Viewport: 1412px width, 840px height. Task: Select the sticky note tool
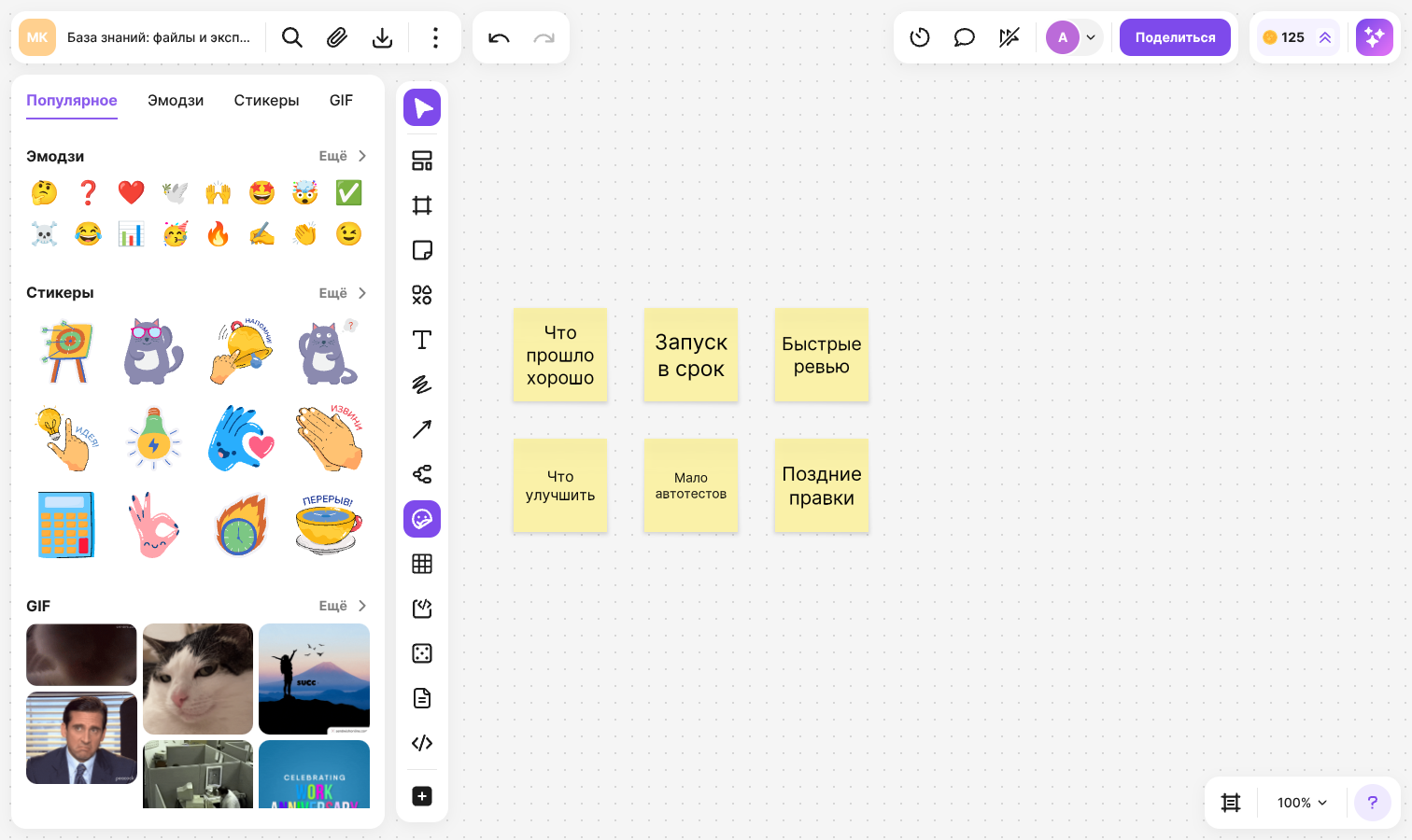point(422,250)
